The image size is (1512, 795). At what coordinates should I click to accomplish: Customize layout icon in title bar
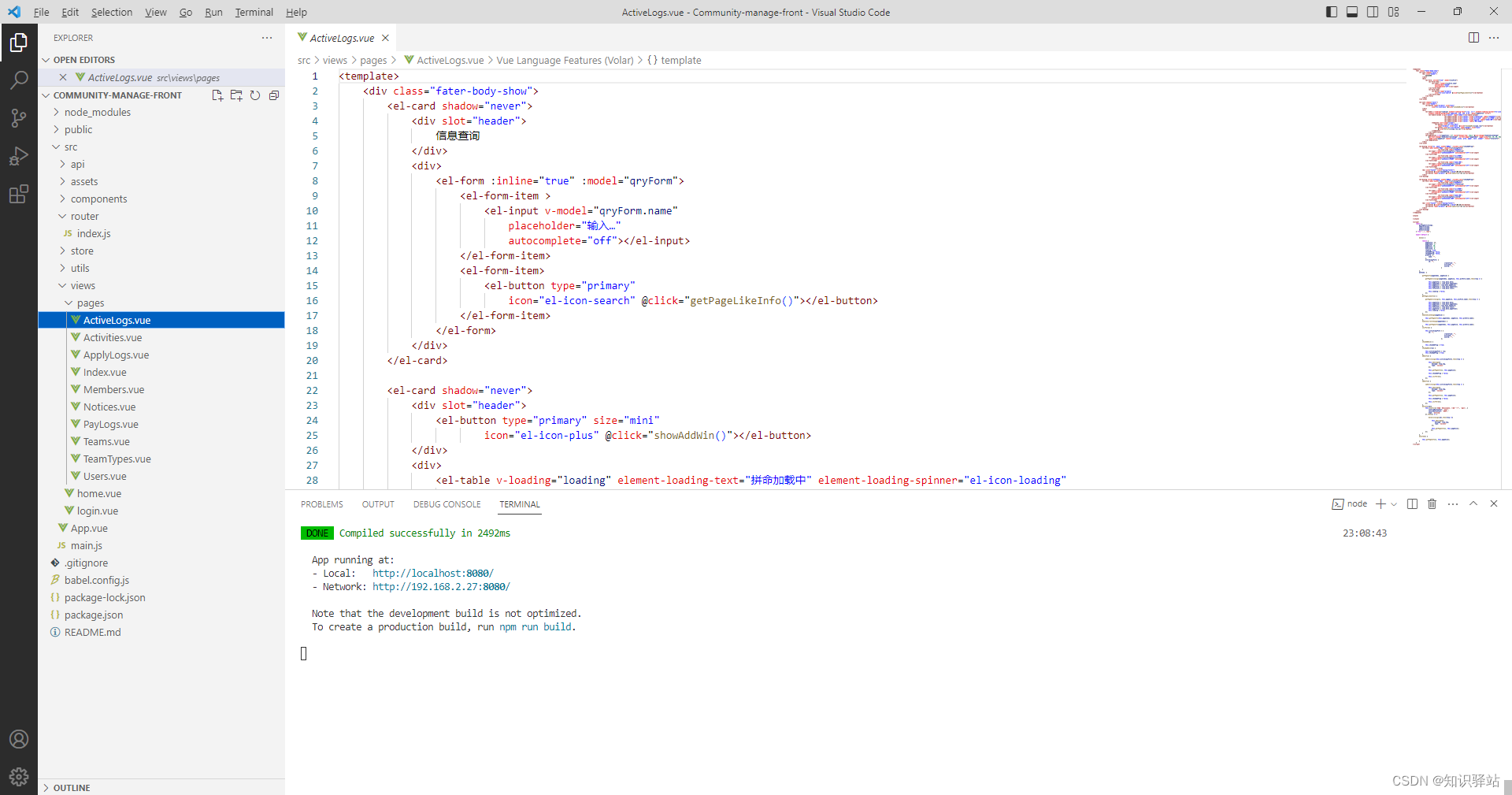click(x=1394, y=12)
